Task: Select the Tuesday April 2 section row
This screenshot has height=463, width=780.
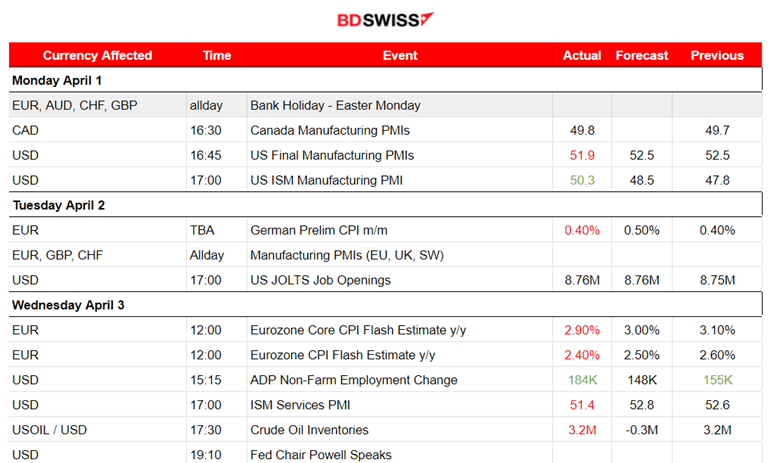Action: pos(58,205)
